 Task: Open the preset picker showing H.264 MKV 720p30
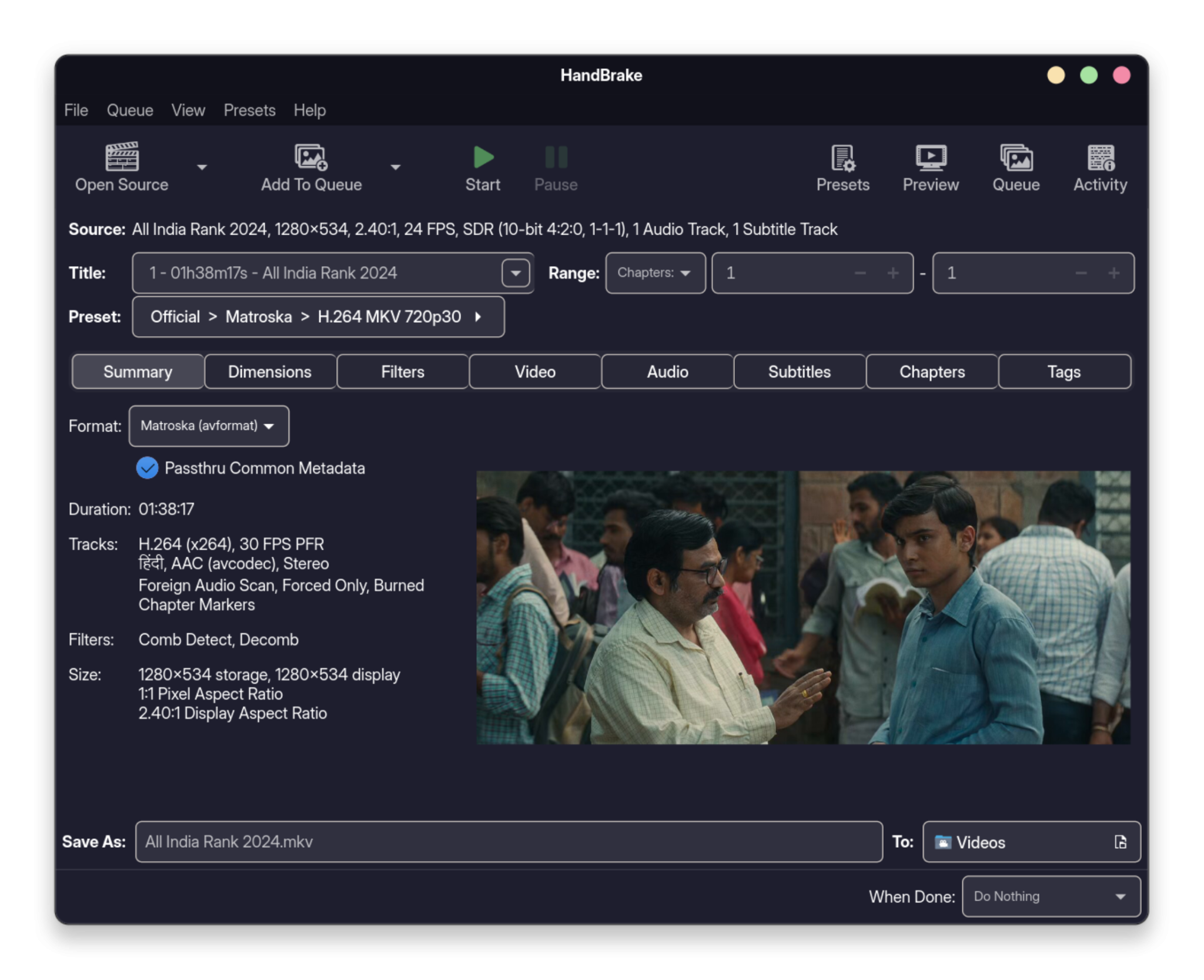coord(318,316)
